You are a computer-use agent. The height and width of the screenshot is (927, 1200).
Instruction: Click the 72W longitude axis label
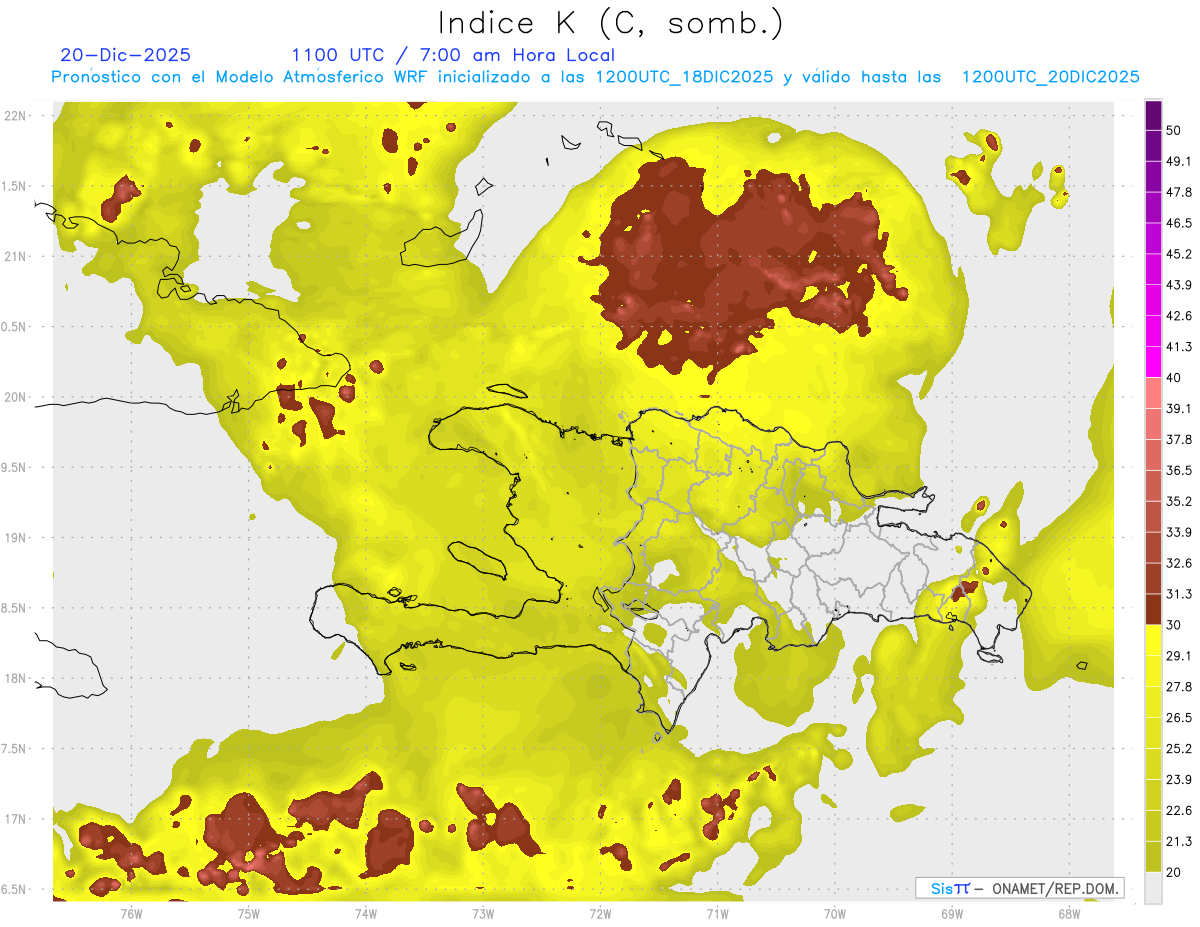(600, 914)
